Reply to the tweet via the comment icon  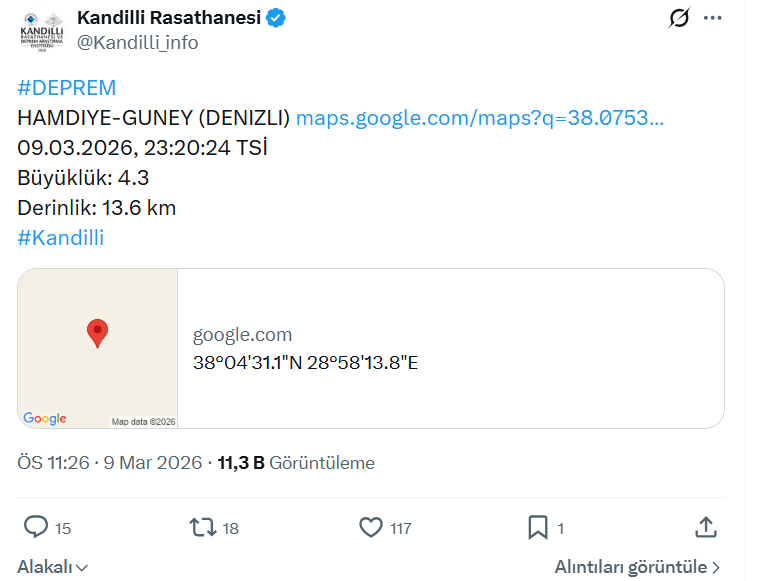pos(36,527)
